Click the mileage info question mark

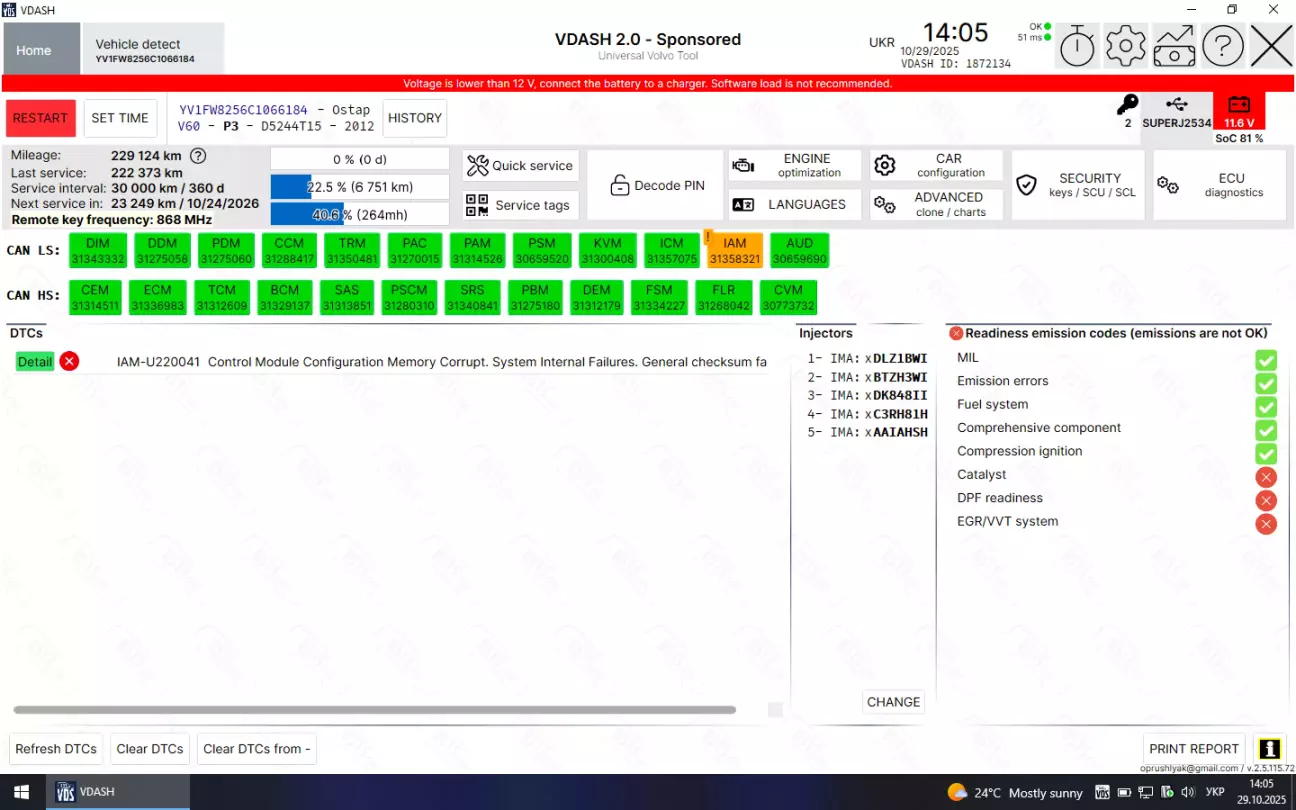point(198,156)
